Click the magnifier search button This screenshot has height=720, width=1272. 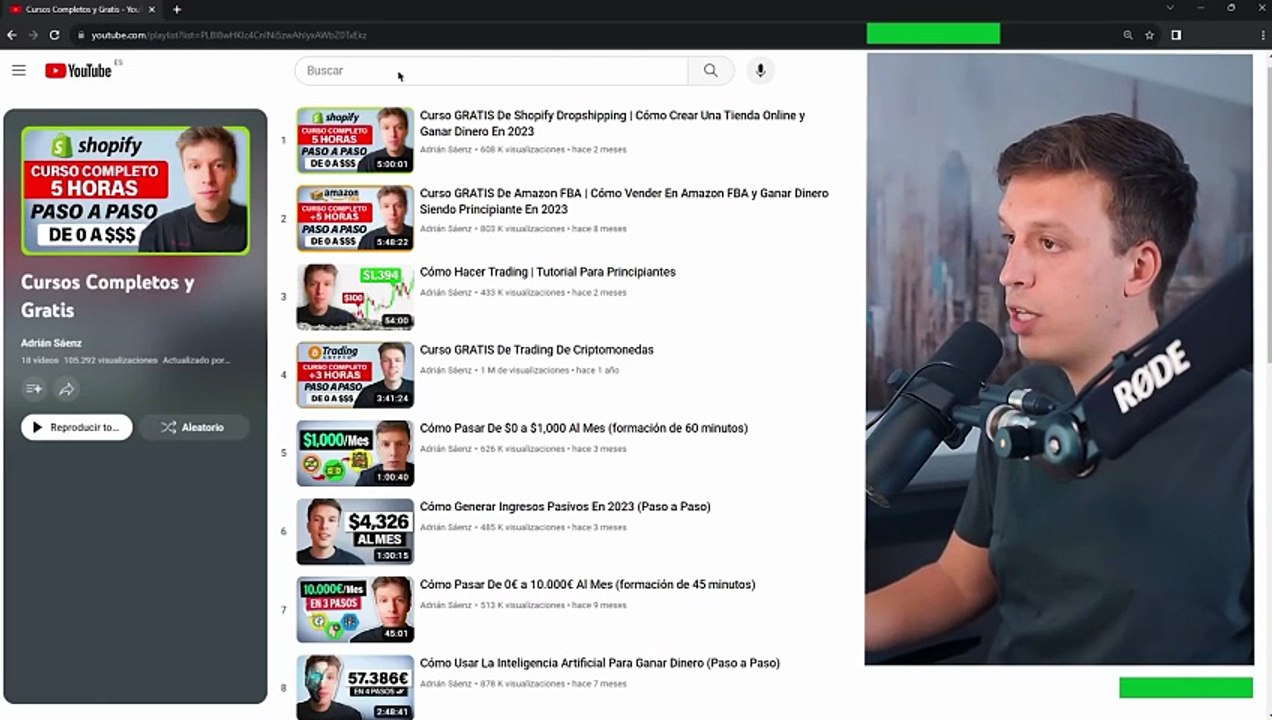[x=710, y=70]
